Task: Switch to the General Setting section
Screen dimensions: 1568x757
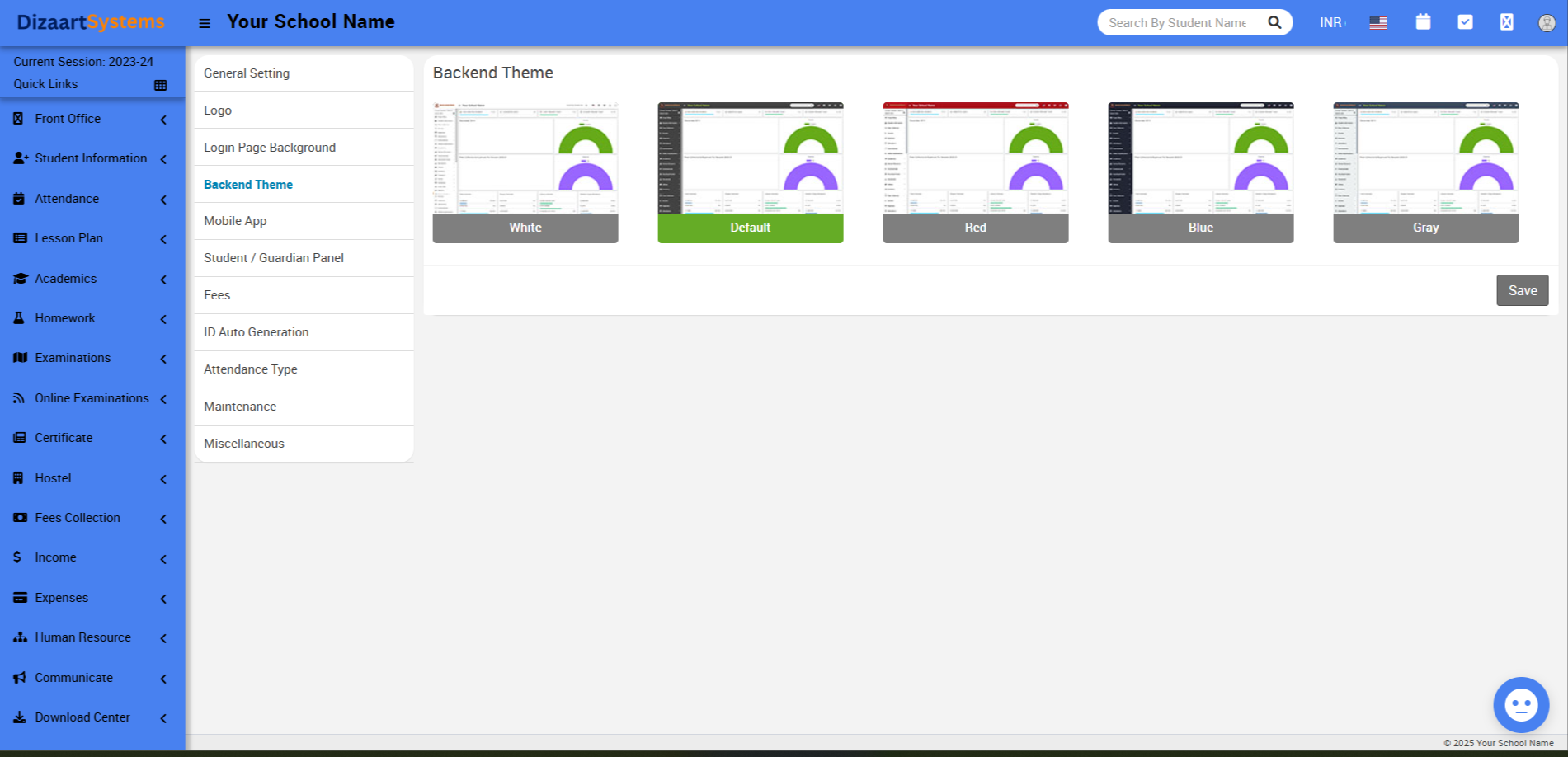Action: tap(247, 73)
